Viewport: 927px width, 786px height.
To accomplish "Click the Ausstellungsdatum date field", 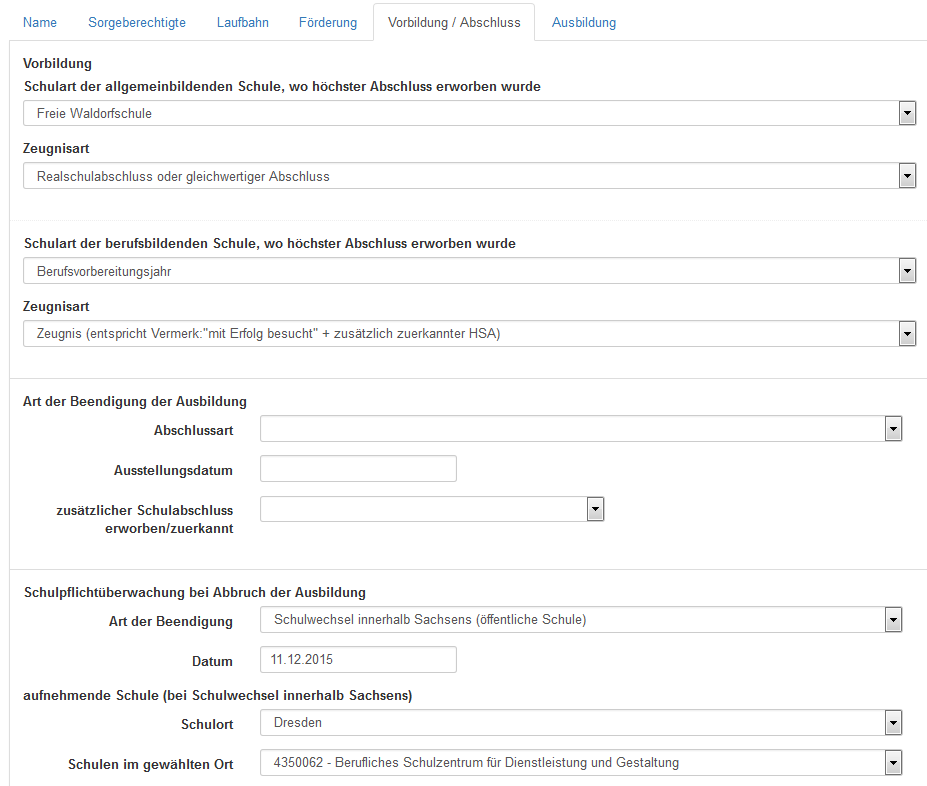I will (358, 469).
